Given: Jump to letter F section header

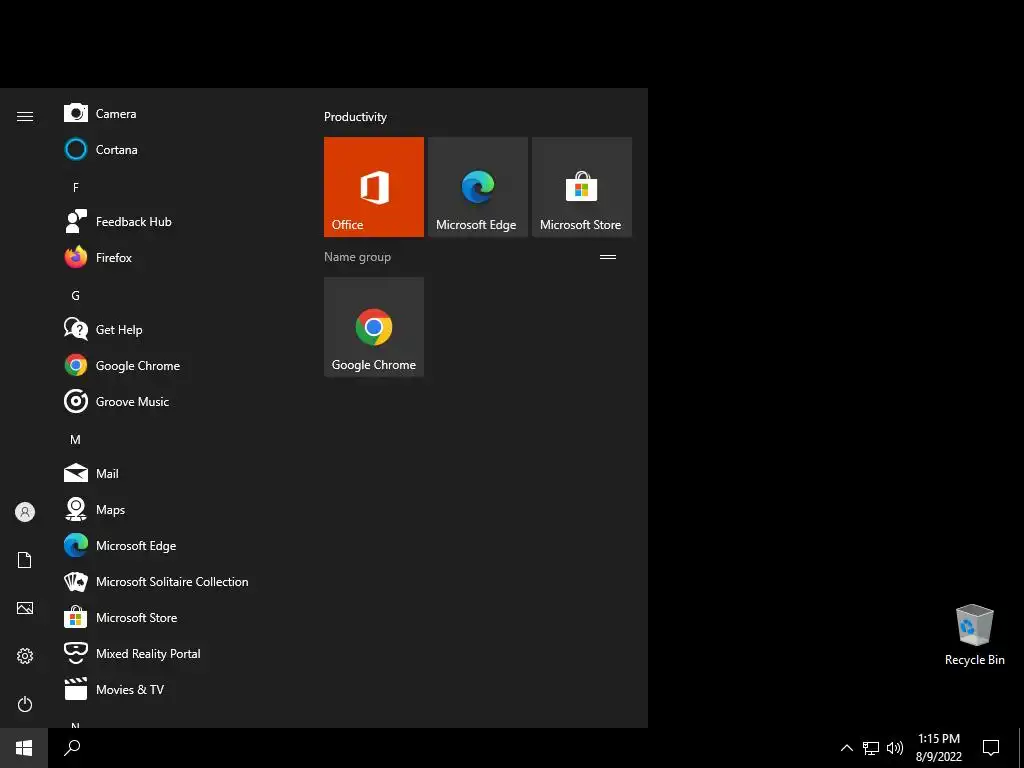Looking at the screenshot, I should [76, 187].
